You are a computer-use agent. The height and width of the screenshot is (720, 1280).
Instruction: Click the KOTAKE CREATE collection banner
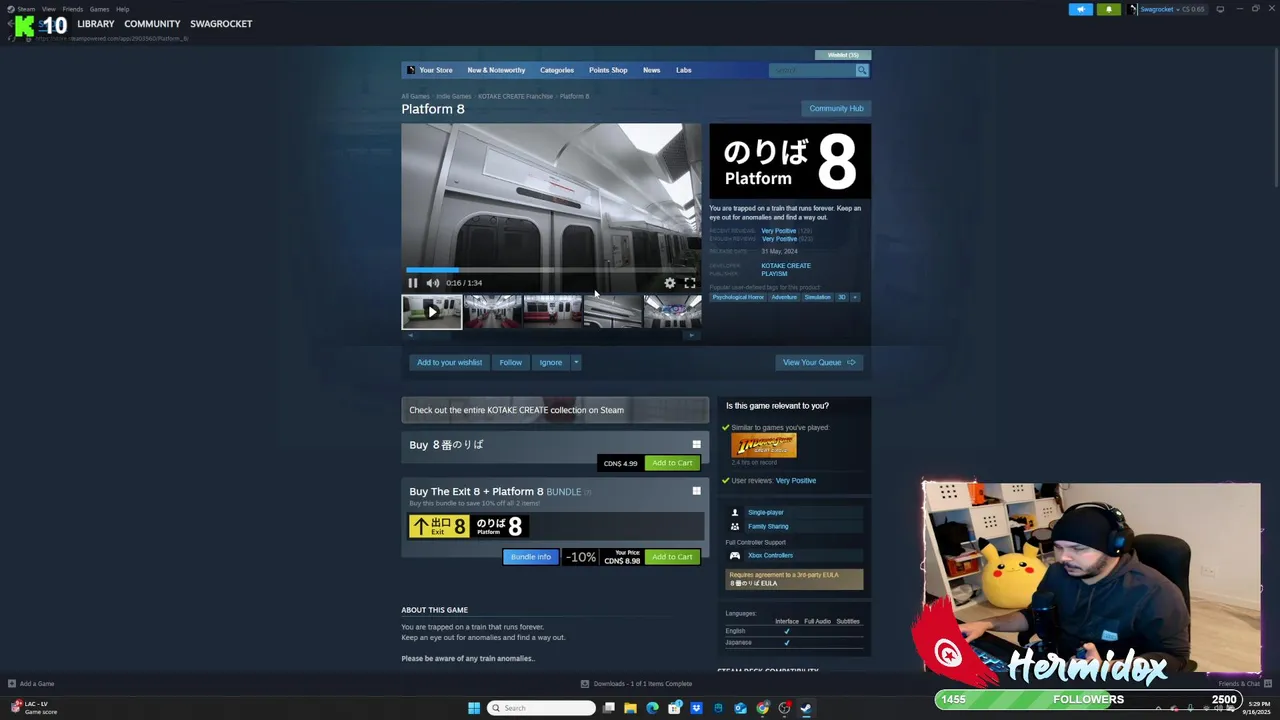555,410
